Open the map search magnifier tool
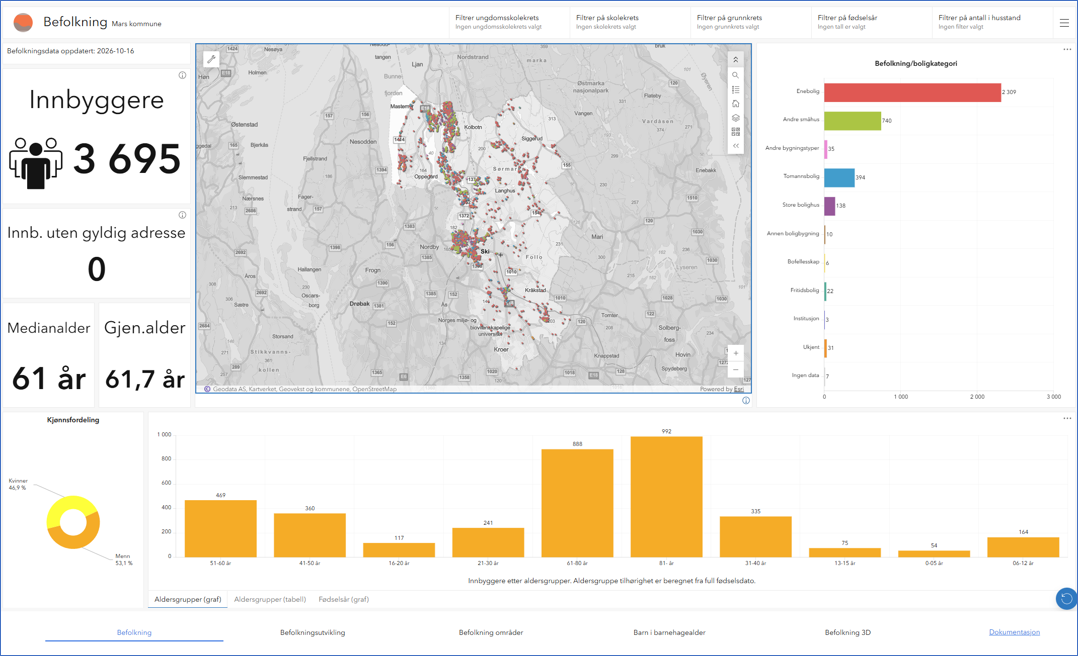 (736, 75)
